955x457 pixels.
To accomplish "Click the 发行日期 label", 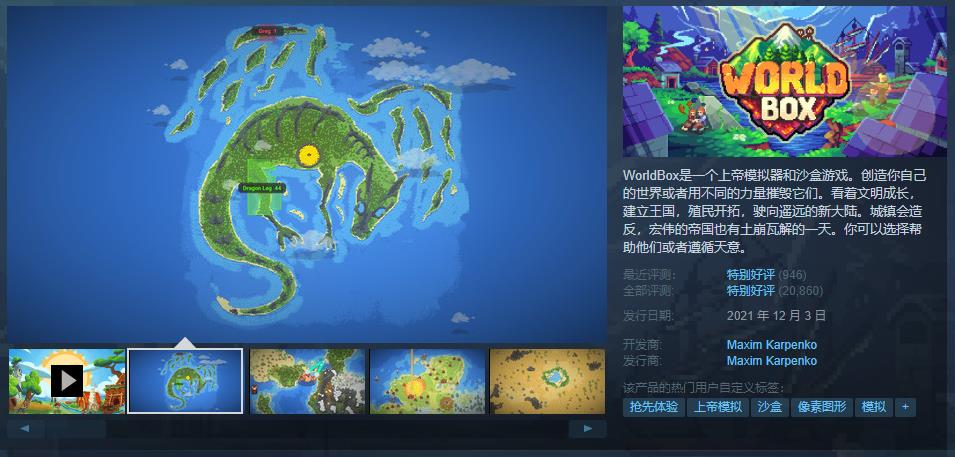I will [x=649, y=316].
